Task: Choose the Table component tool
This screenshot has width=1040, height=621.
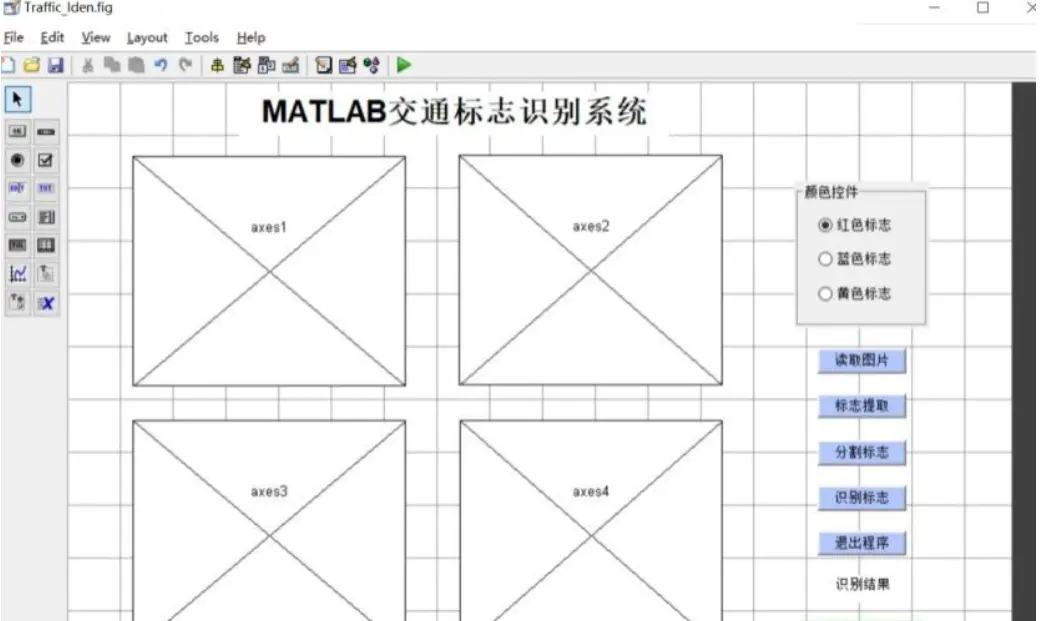Action: pos(46,245)
